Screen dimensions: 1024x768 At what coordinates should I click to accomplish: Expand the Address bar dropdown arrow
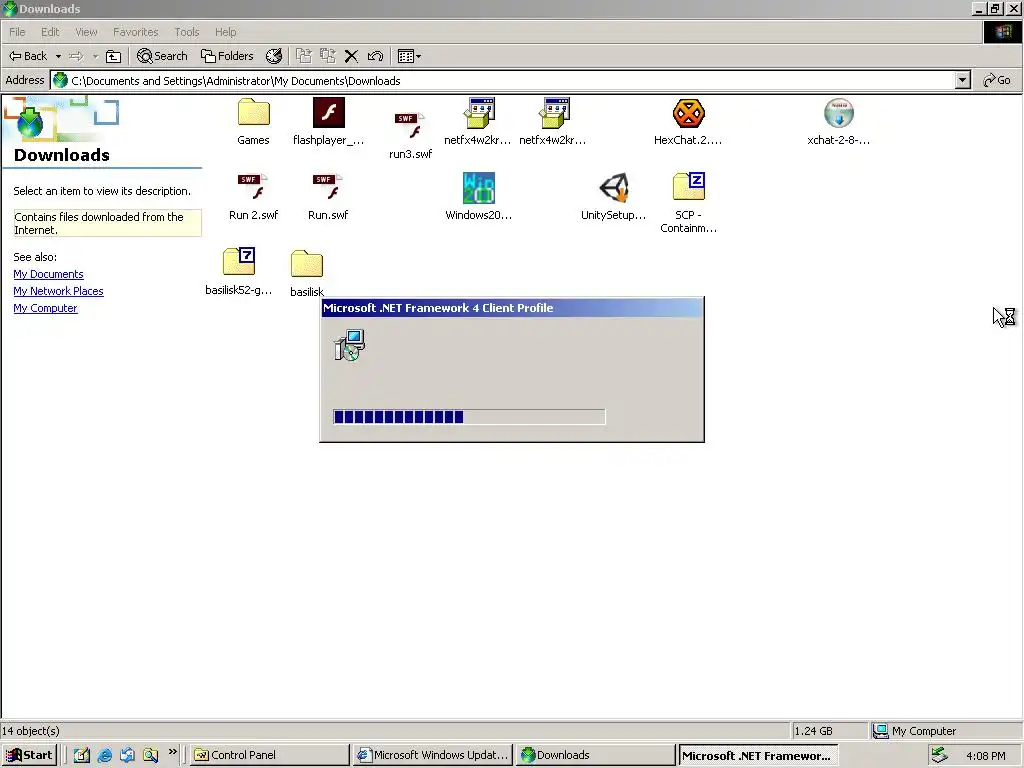point(962,80)
